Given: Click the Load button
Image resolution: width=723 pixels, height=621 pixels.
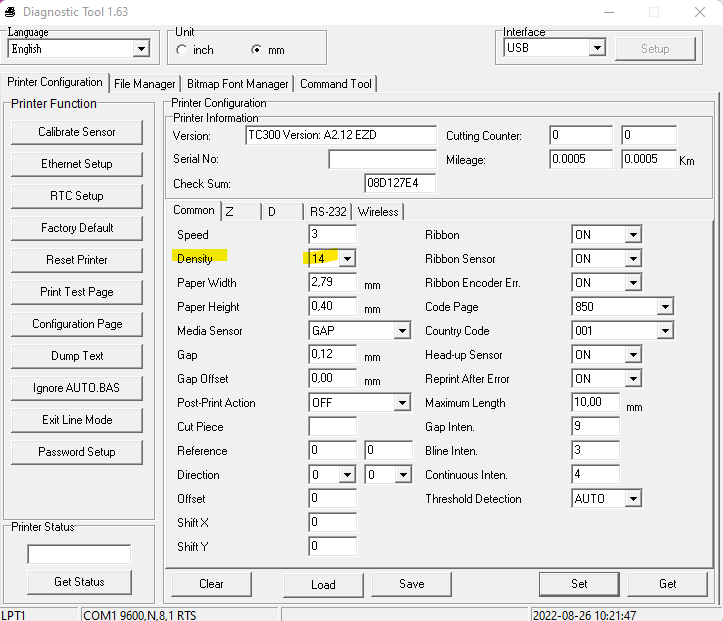Looking at the screenshot, I should 323,585.
